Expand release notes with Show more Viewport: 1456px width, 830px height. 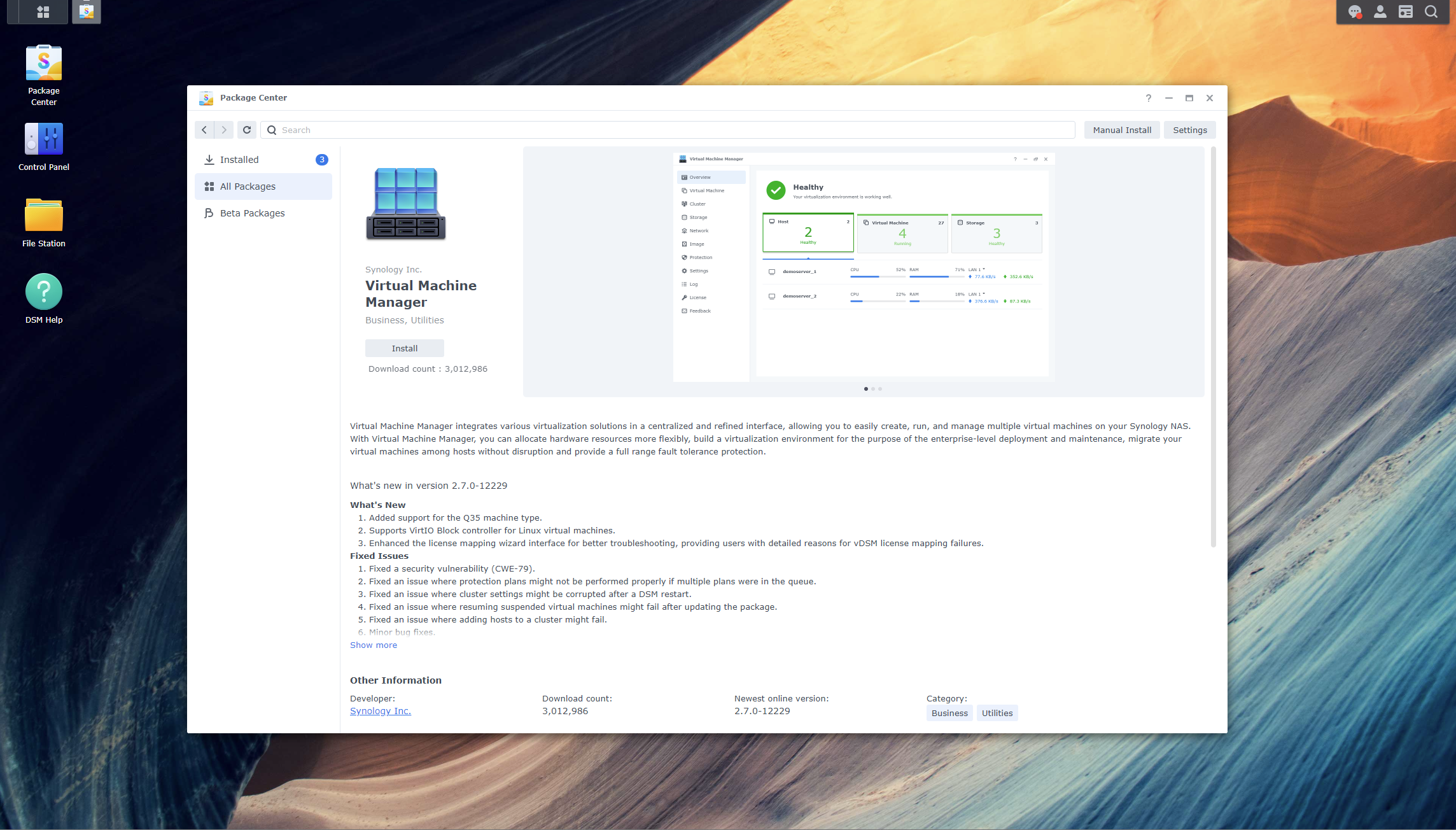(x=373, y=645)
